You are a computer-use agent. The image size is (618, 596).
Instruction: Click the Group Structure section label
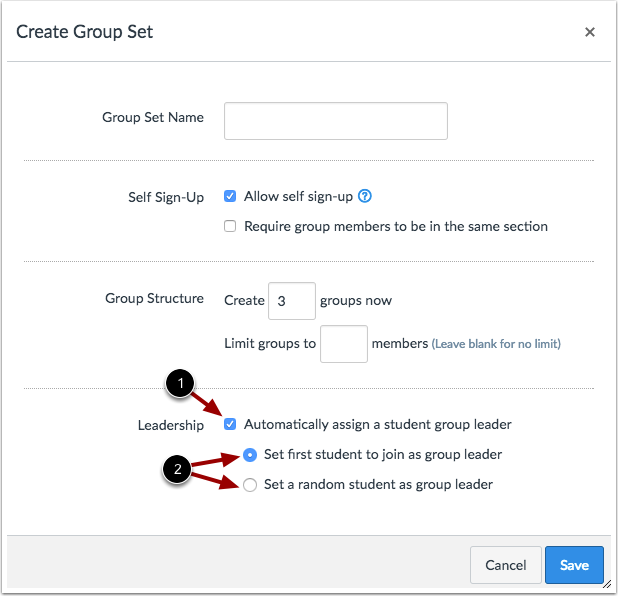point(154,298)
